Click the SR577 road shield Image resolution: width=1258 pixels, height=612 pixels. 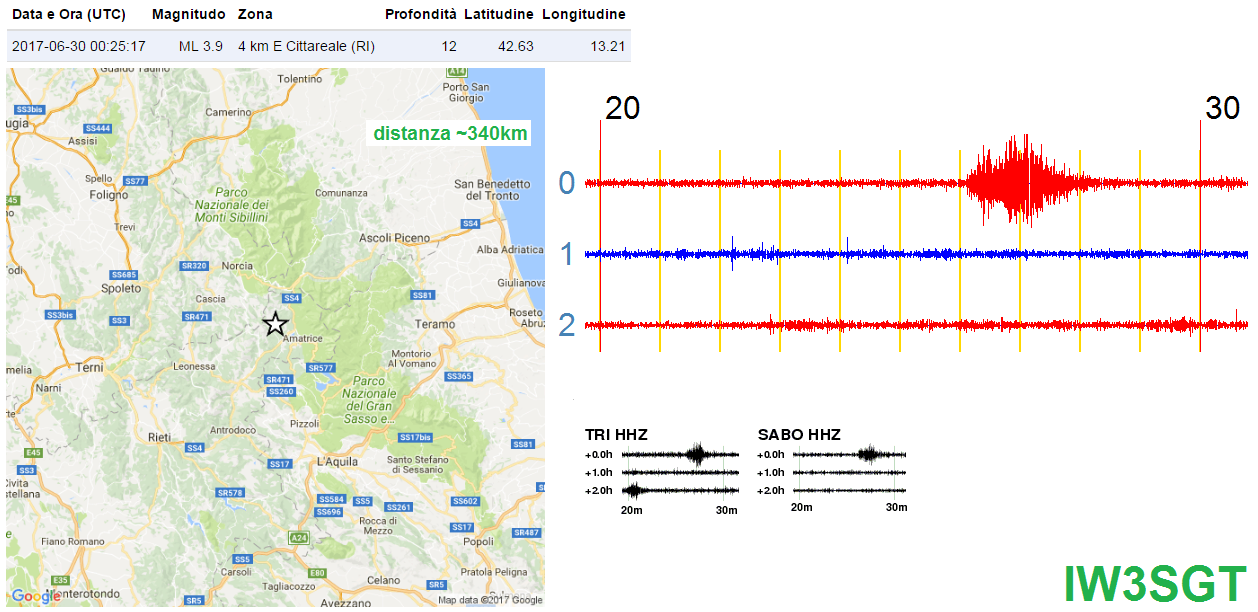320,368
